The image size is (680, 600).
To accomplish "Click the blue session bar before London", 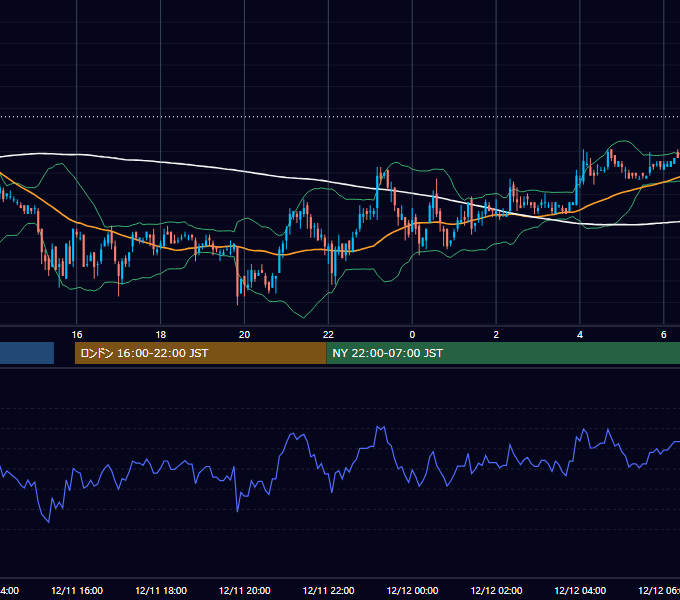I will (x=27, y=353).
